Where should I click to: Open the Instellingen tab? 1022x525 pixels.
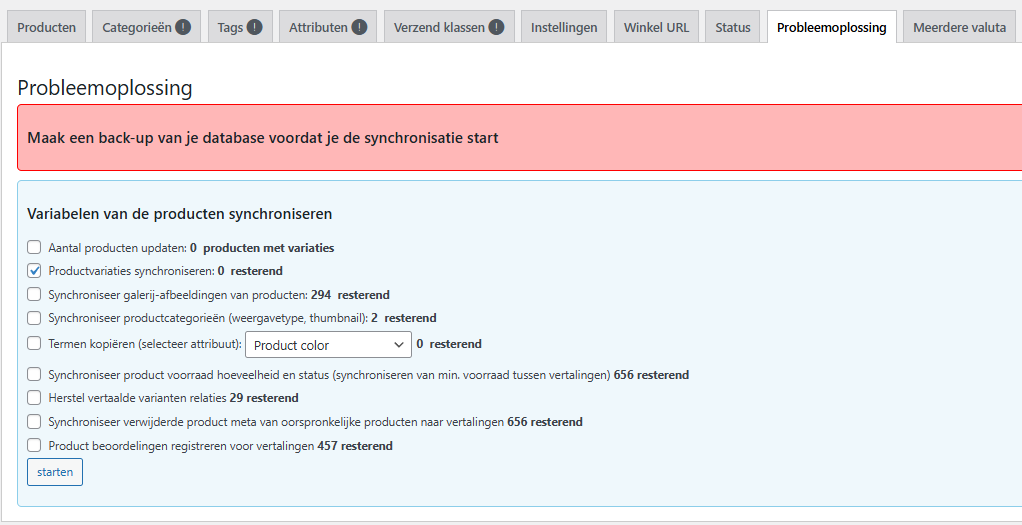point(564,27)
